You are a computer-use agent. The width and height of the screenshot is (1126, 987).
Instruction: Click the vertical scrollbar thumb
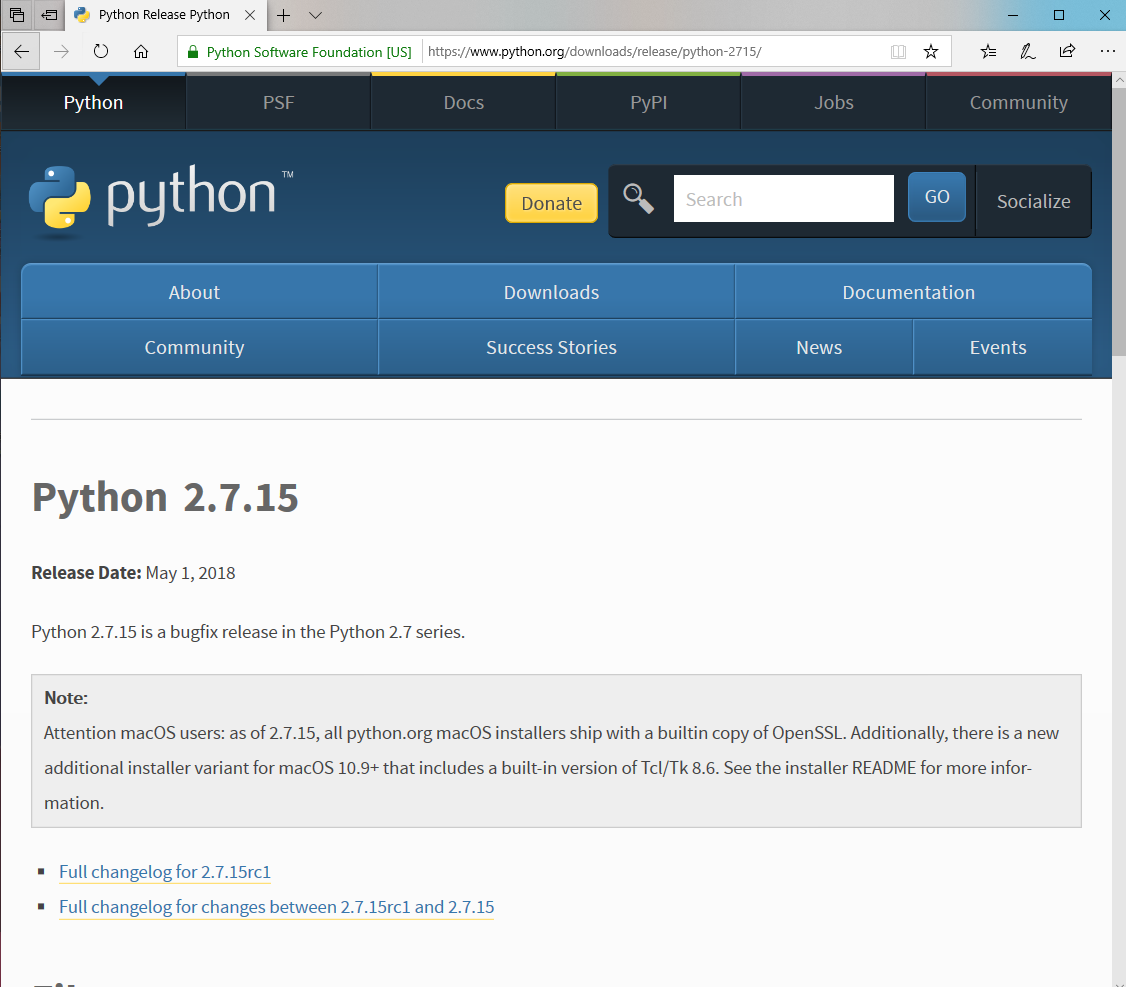coord(1119,222)
